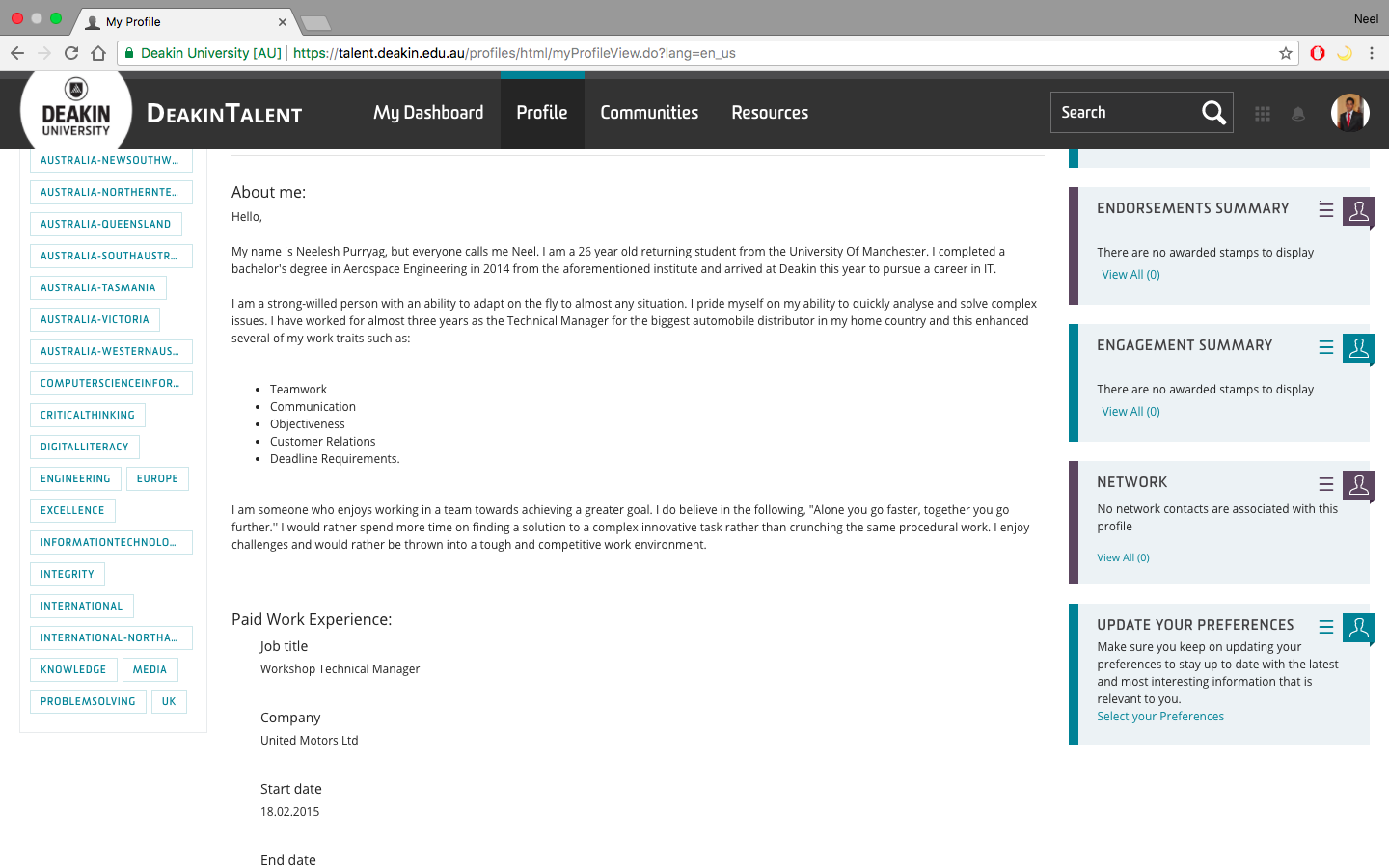
Task: Click the search magnifier icon
Action: point(1214,113)
